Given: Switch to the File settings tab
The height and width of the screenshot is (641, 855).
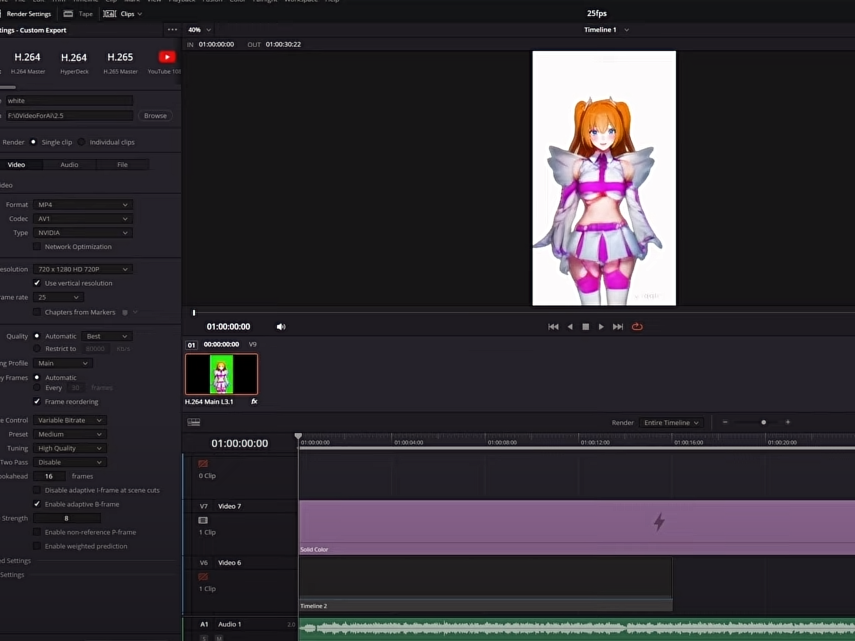Looking at the screenshot, I should pos(122,165).
